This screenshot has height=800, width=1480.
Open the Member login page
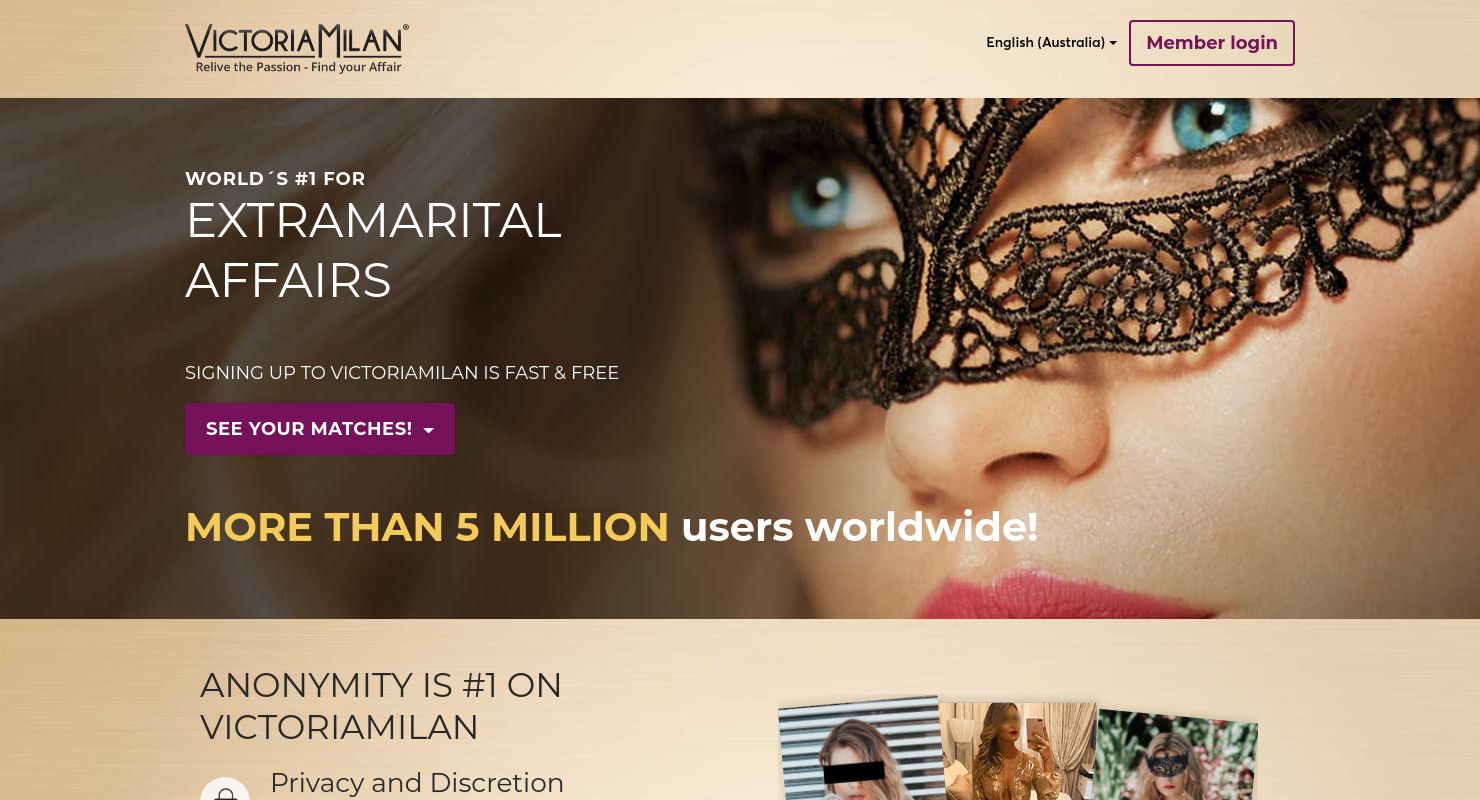coord(1212,43)
